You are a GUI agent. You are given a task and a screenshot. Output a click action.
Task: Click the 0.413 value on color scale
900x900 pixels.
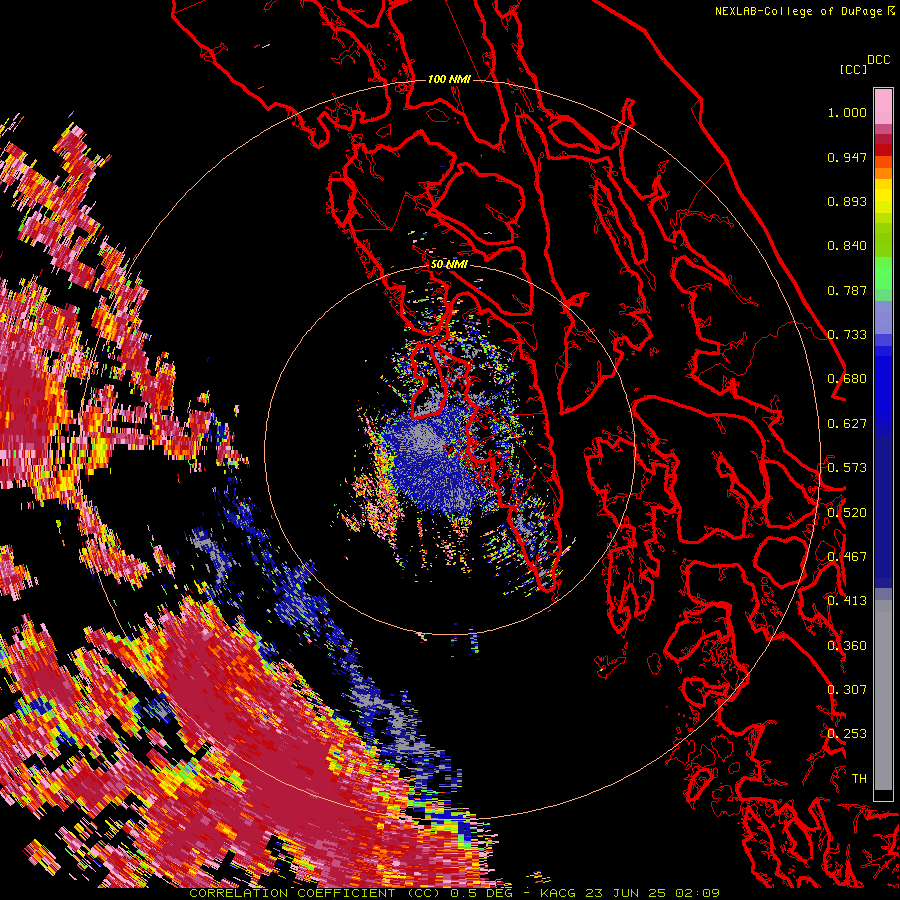847,601
